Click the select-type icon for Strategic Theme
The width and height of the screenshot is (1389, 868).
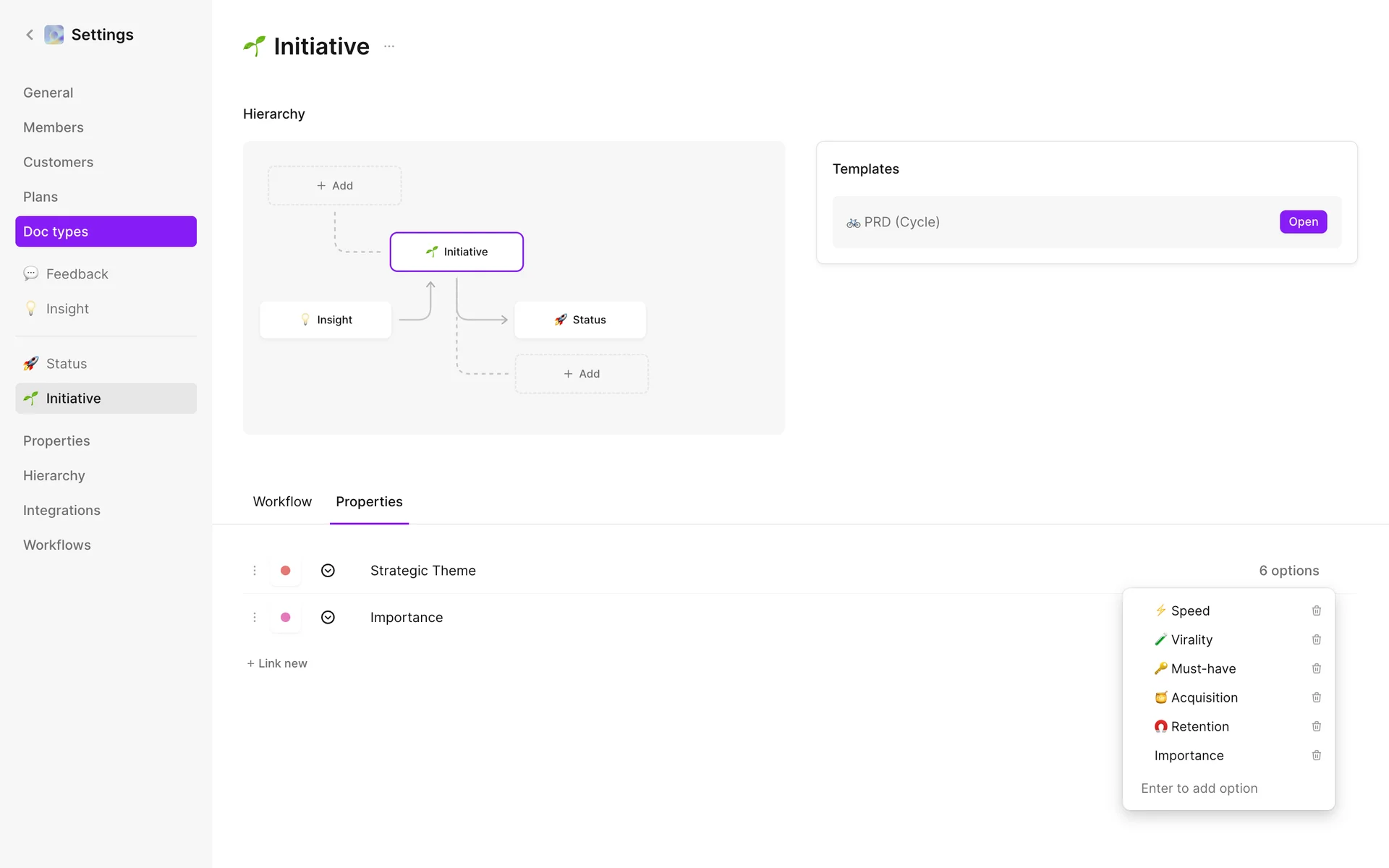[x=328, y=571]
